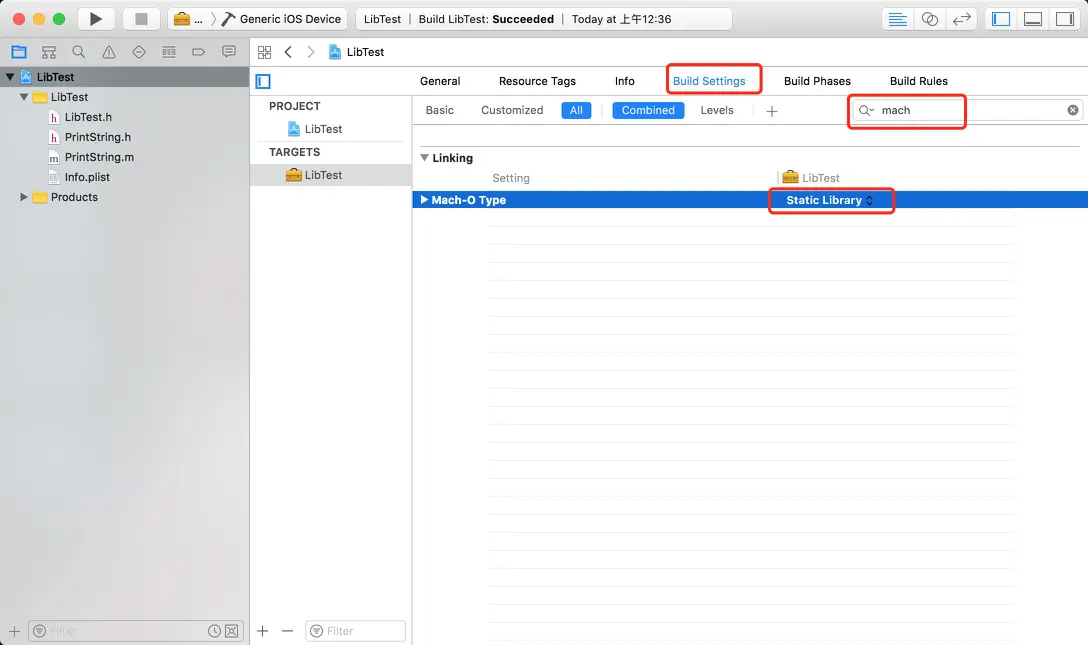Show All build settings

tap(576, 110)
